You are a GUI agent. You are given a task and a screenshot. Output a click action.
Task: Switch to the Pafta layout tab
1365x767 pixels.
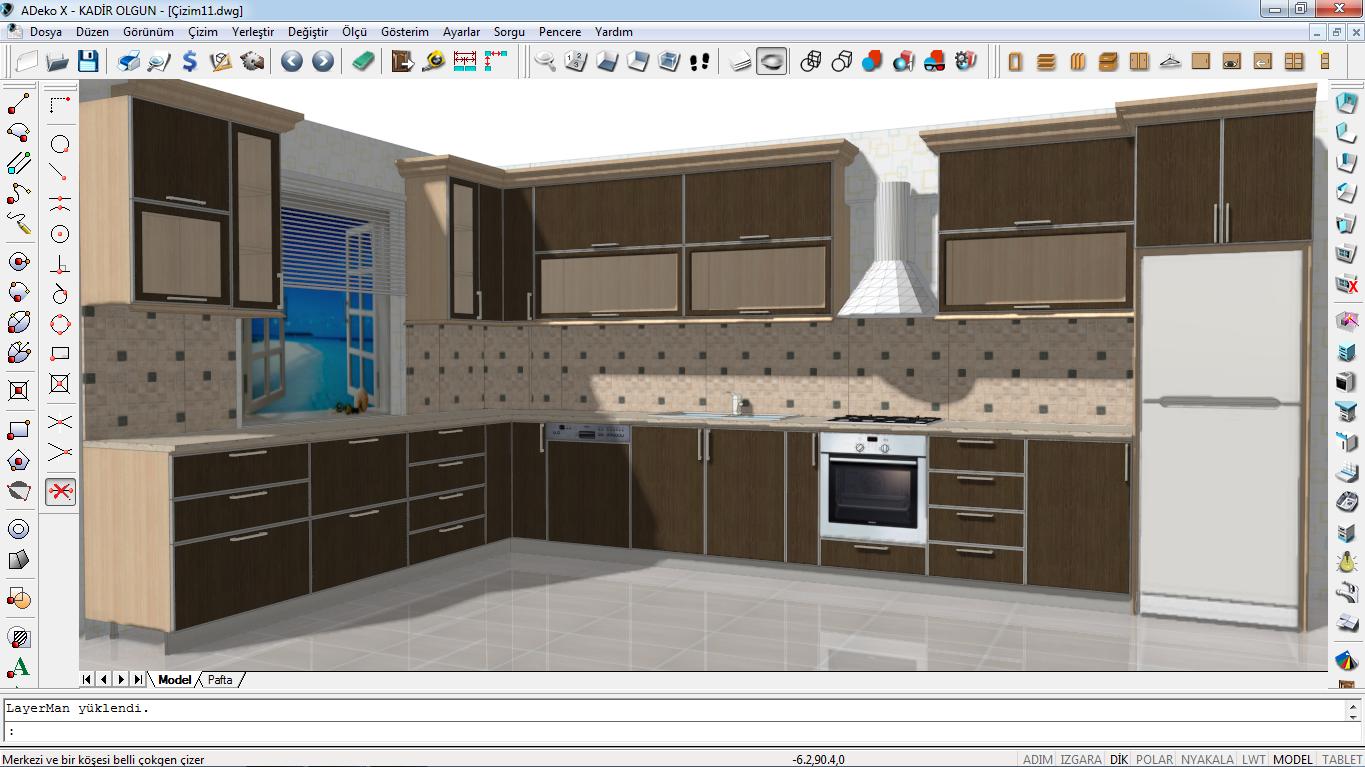(220, 680)
